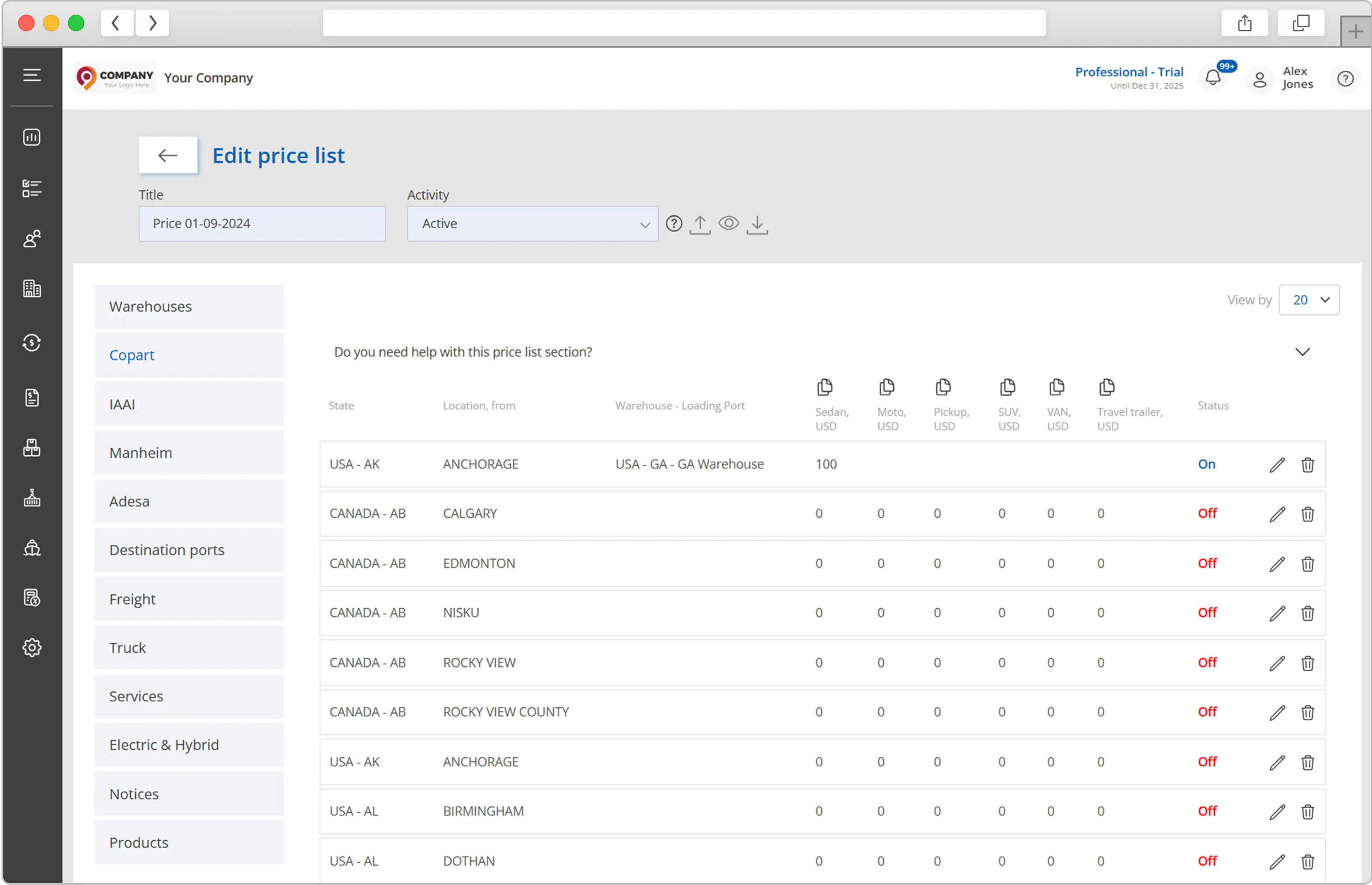Copy values using the VAN column icon

click(x=1056, y=387)
